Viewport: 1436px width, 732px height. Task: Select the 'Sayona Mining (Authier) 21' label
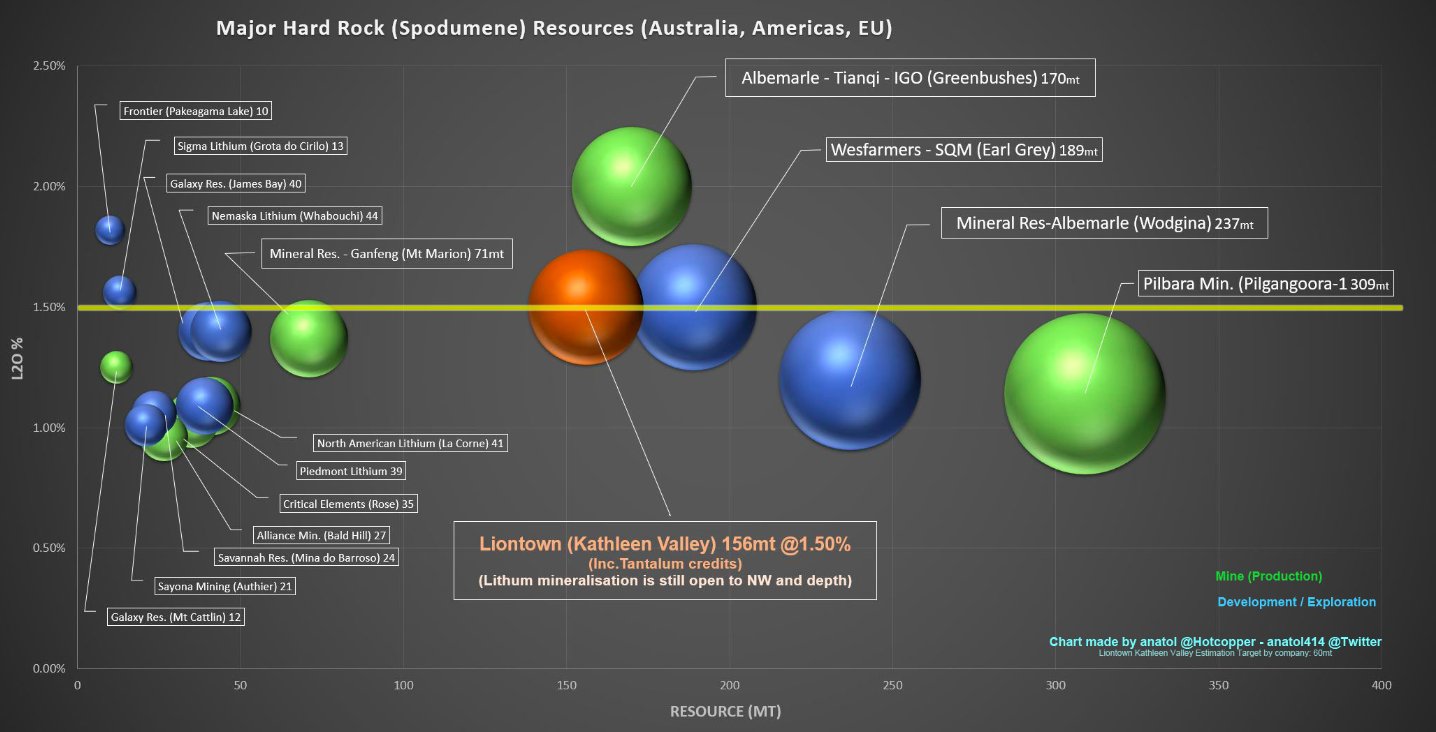(x=224, y=586)
